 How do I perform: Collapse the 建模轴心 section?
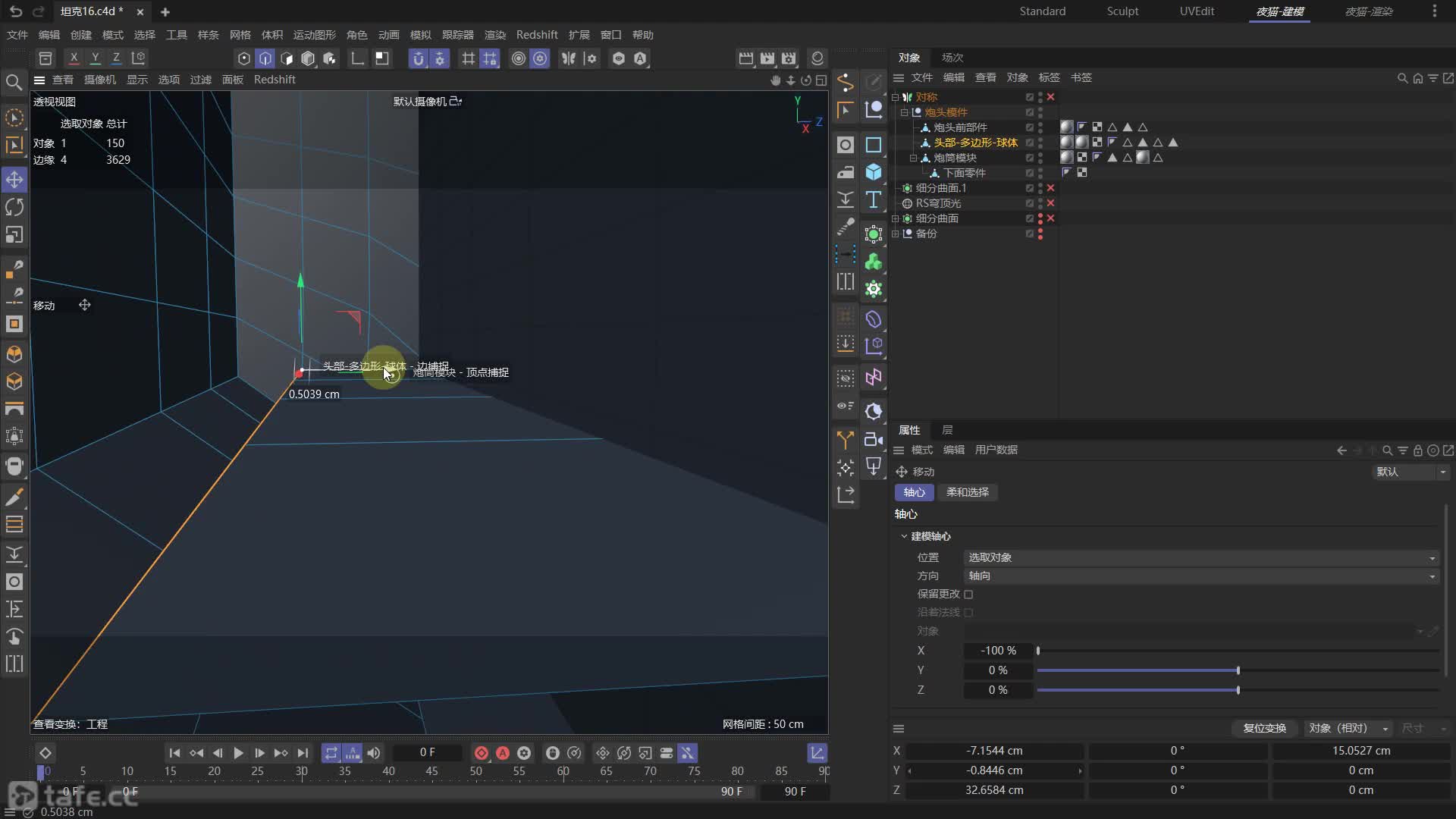[x=904, y=536]
